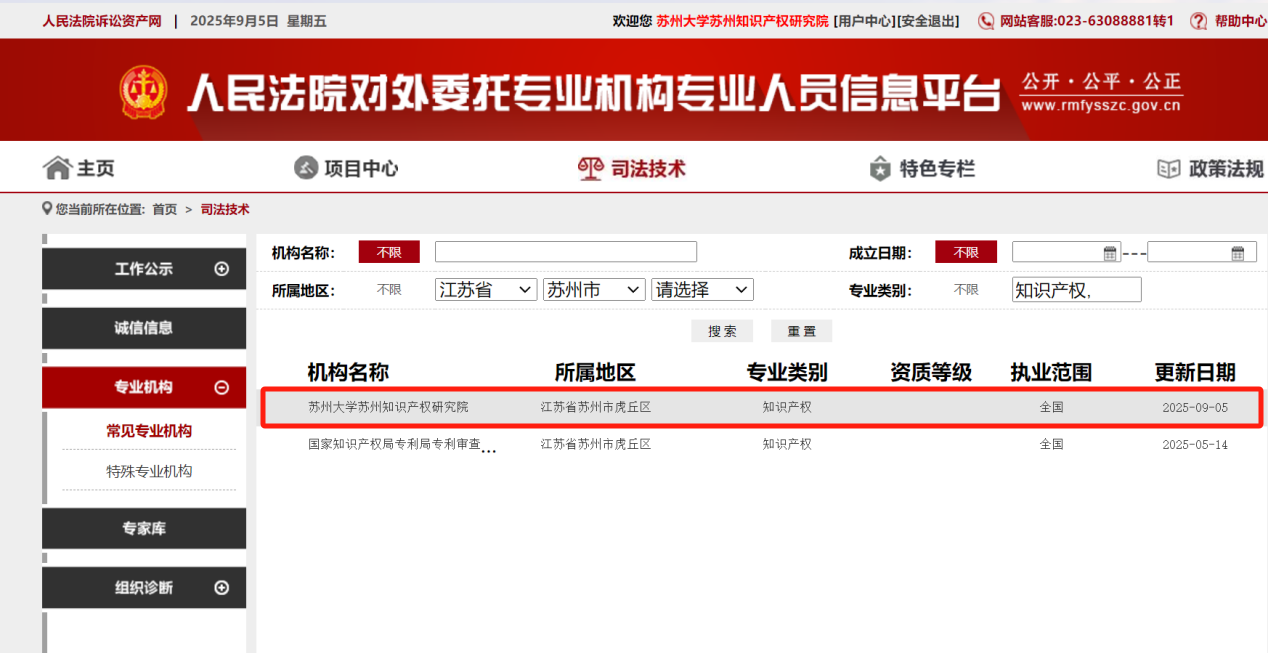Click the book icon for 政策法规

point(1168,168)
